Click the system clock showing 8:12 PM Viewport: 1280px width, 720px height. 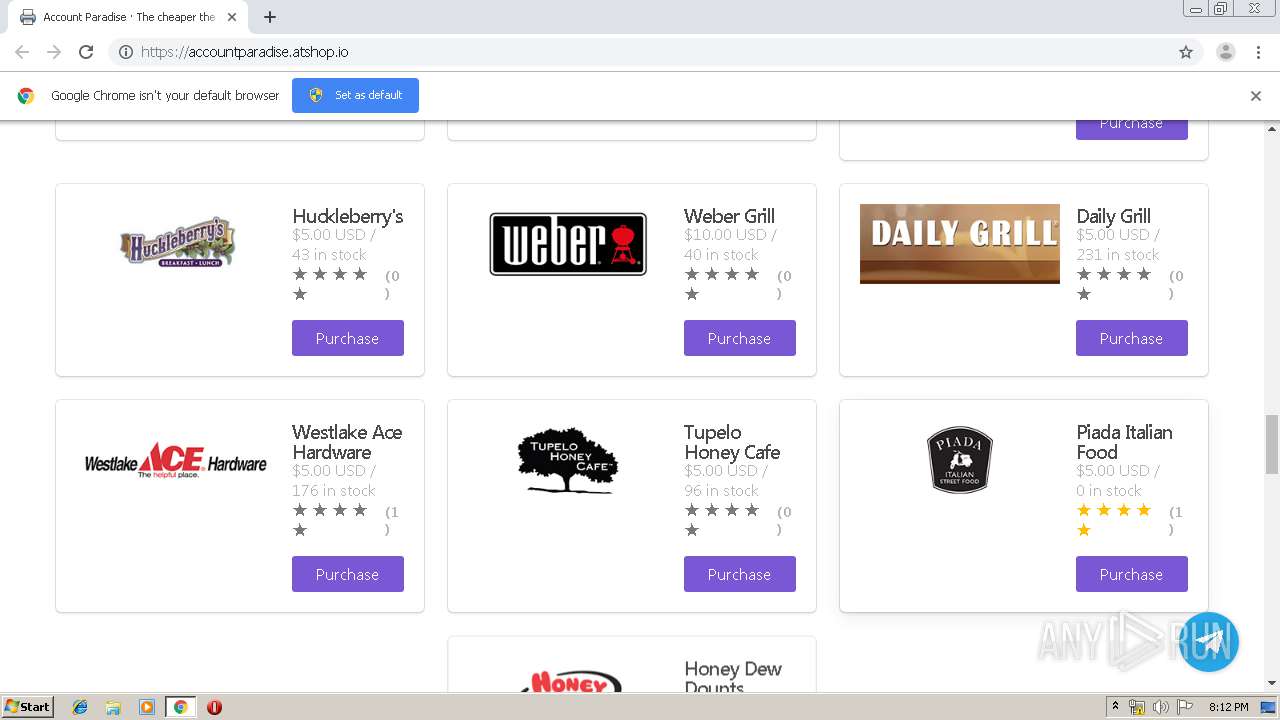tap(1228, 707)
